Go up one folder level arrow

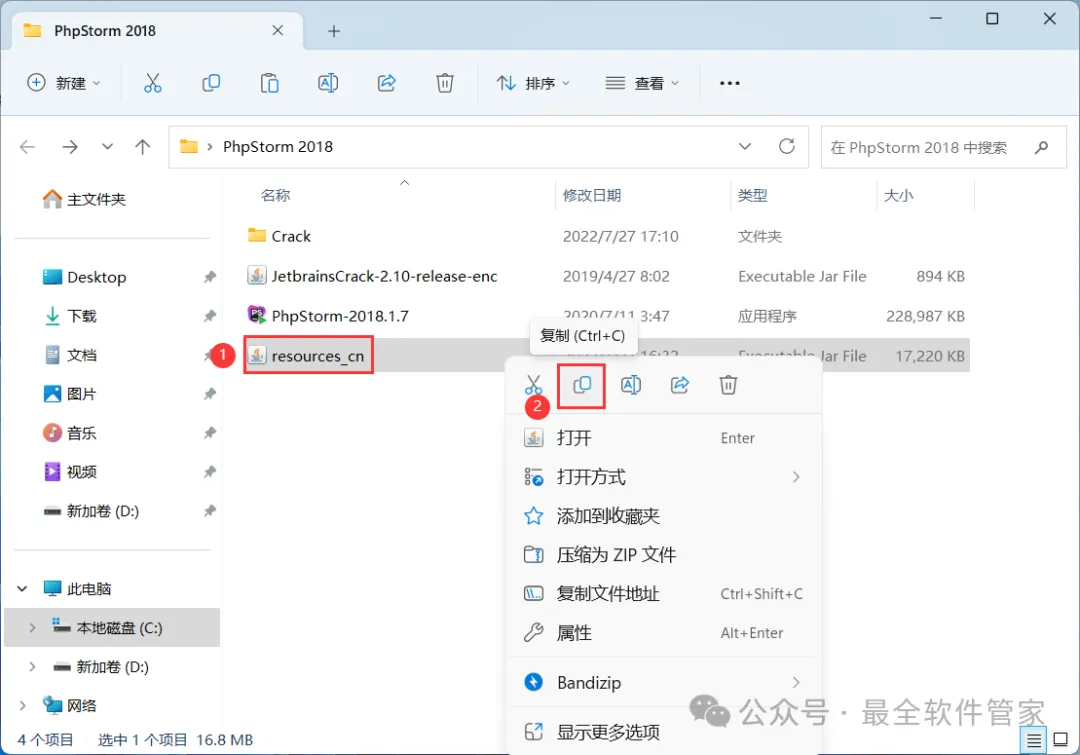143,147
